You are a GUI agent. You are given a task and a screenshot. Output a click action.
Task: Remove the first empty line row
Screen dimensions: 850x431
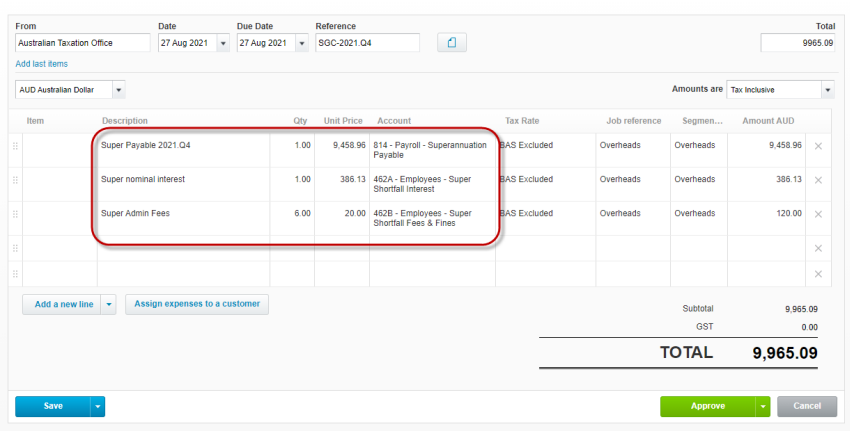coord(818,248)
